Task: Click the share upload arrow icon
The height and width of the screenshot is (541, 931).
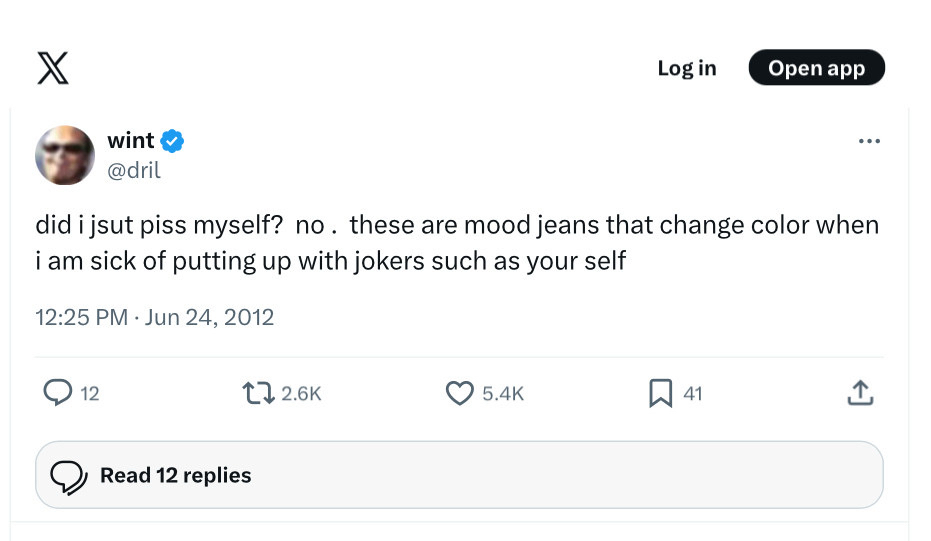Action: point(860,394)
